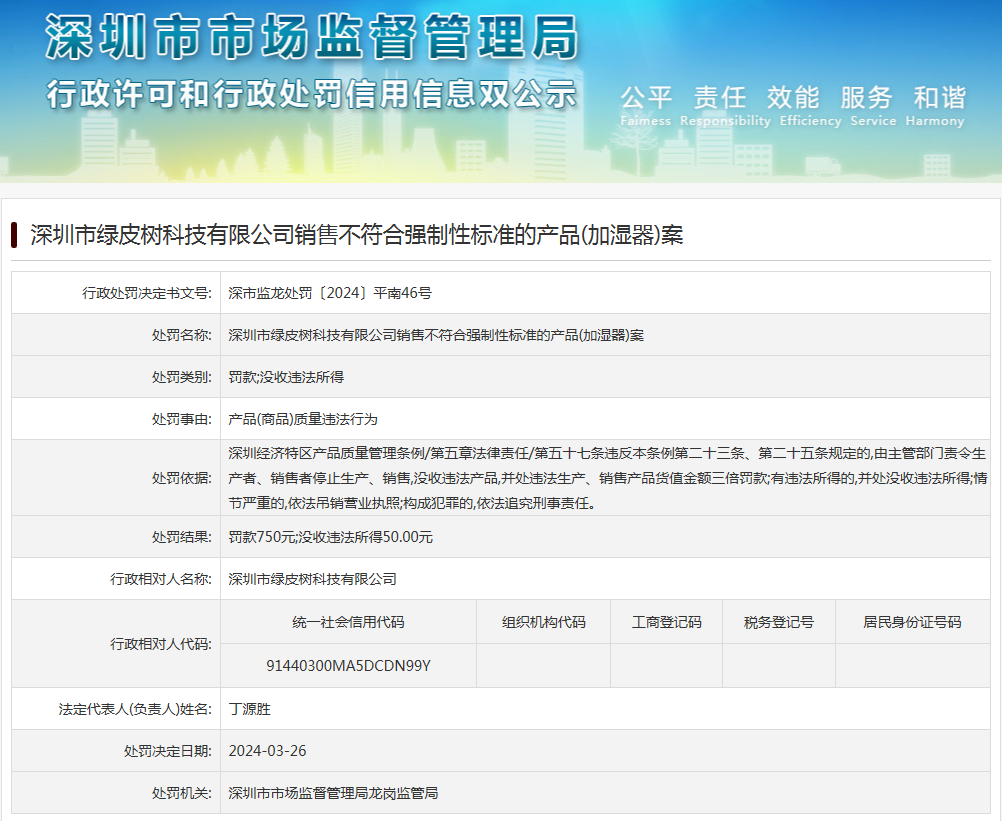This screenshot has height=821, width=1002.
Task: Click the 处罚依据 legal basis paragraph
Action: coord(608,479)
